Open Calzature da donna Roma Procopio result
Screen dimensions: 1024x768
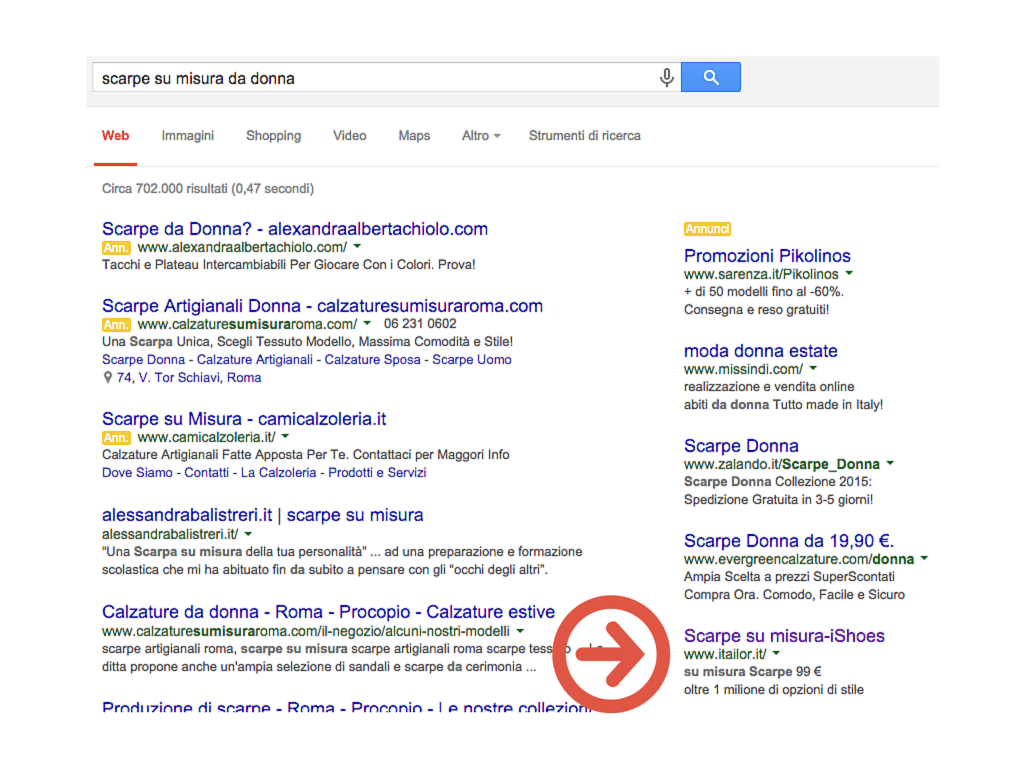click(x=328, y=612)
